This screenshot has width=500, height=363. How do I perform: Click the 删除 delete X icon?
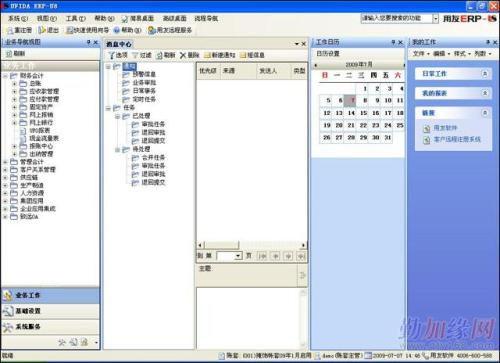183,55
